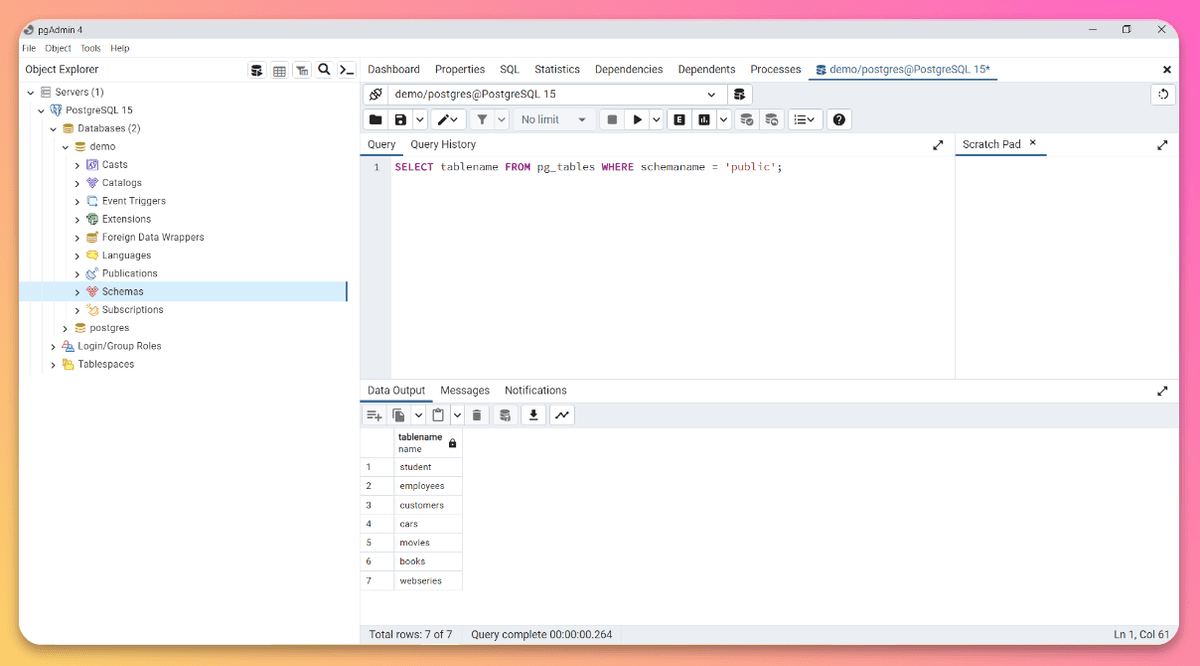Switch to the Notifications tab
1200x666 pixels.
535,391
